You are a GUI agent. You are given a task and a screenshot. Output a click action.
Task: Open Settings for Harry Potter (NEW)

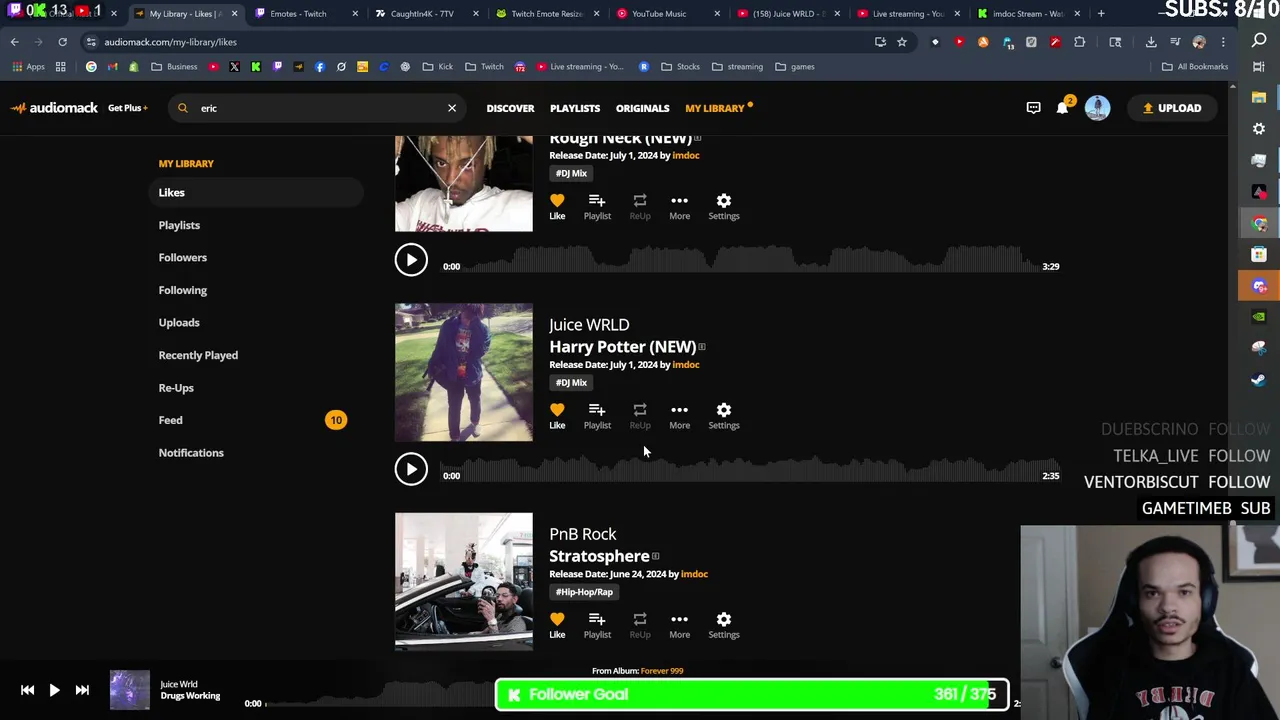pyautogui.click(x=724, y=416)
